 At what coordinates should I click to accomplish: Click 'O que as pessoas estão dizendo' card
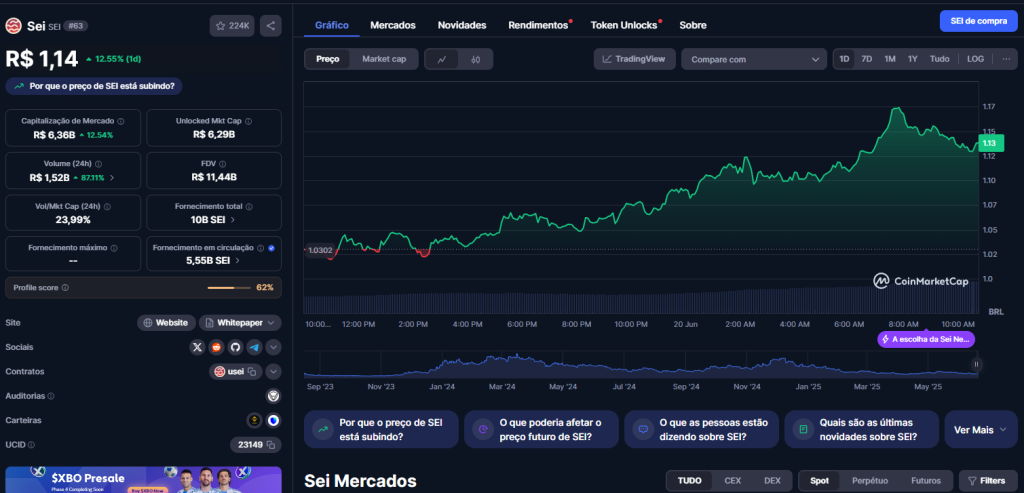coord(701,430)
